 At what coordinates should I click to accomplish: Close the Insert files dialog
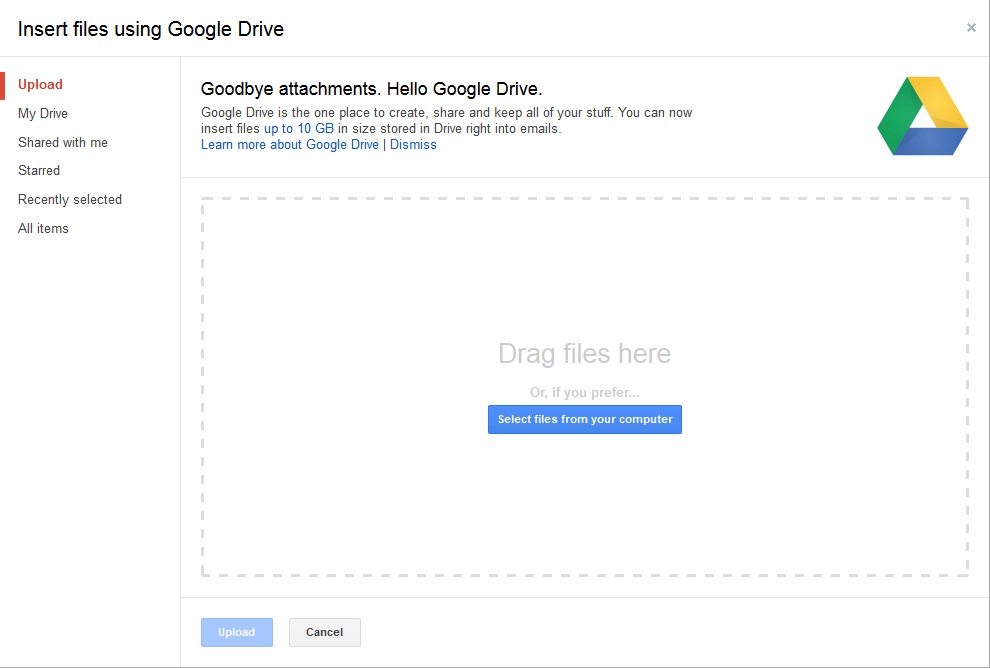point(971,27)
